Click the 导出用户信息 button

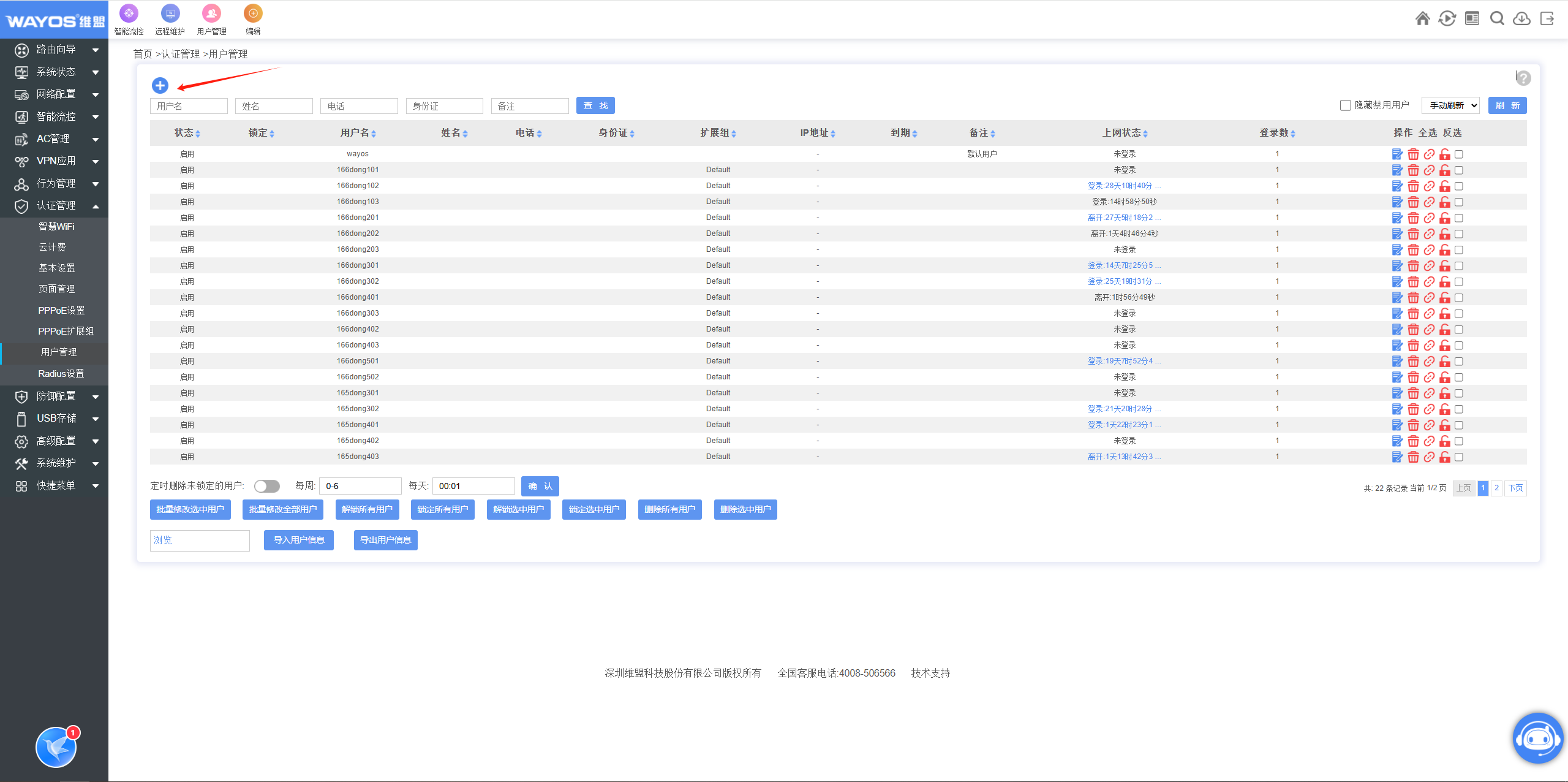click(x=385, y=540)
